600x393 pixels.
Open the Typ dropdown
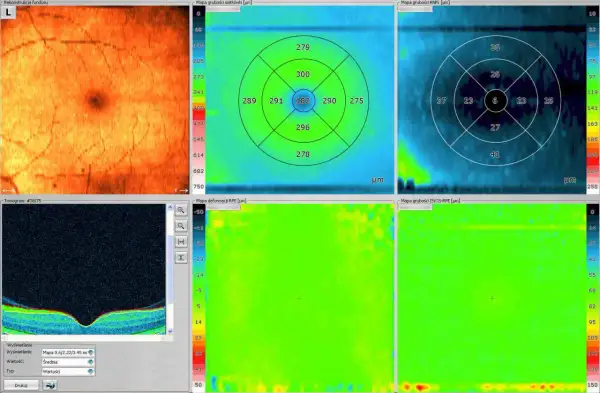pyautogui.click(x=68, y=371)
